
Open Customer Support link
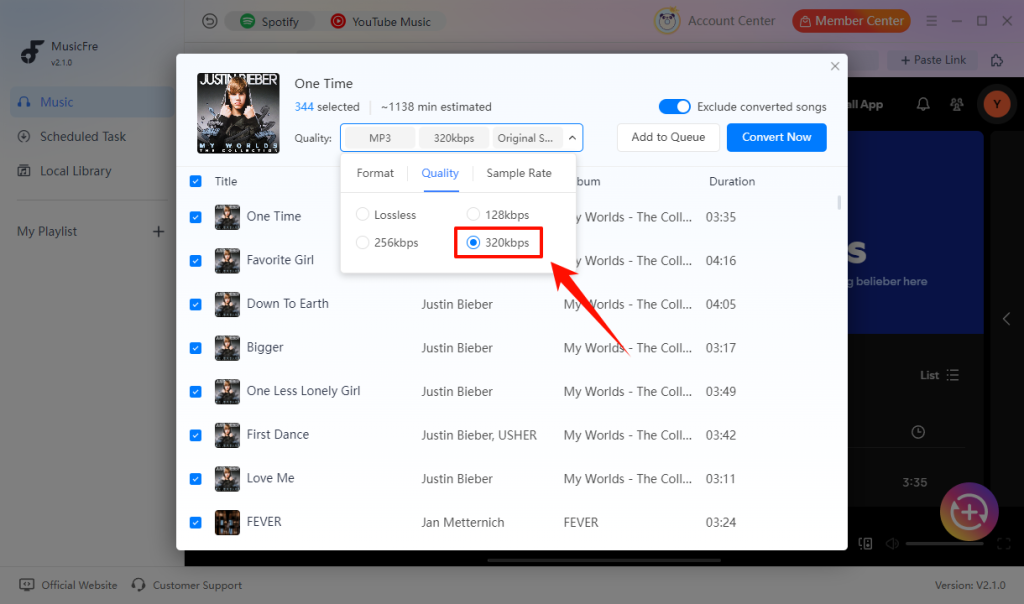pyautogui.click(x=187, y=585)
